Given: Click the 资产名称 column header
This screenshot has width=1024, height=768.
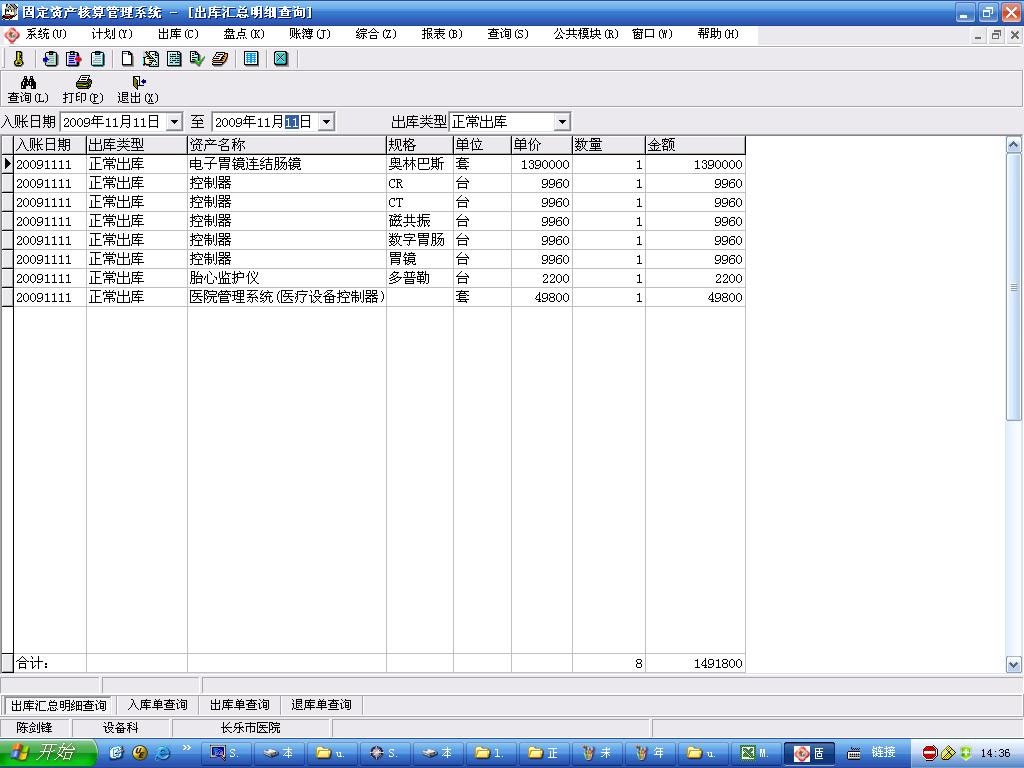Looking at the screenshot, I should 287,145.
